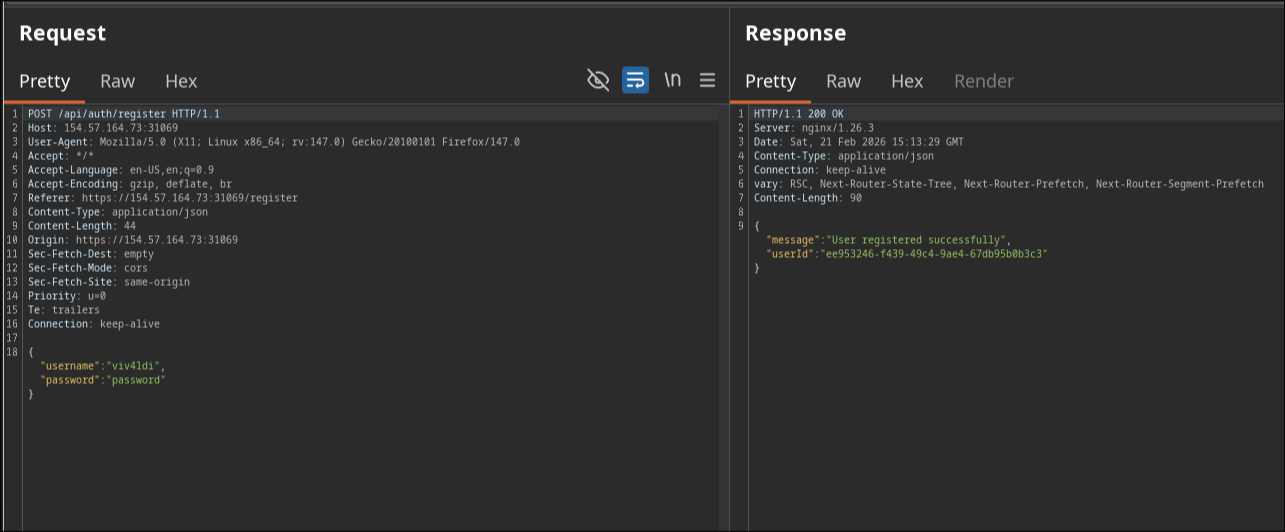Click the HTTP/1.1 200 OK status line

pos(799,114)
